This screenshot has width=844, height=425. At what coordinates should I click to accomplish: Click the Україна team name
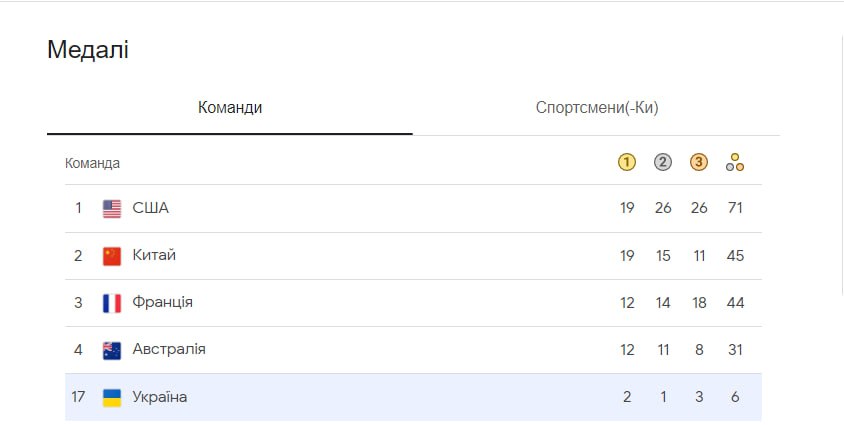click(x=160, y=397)
